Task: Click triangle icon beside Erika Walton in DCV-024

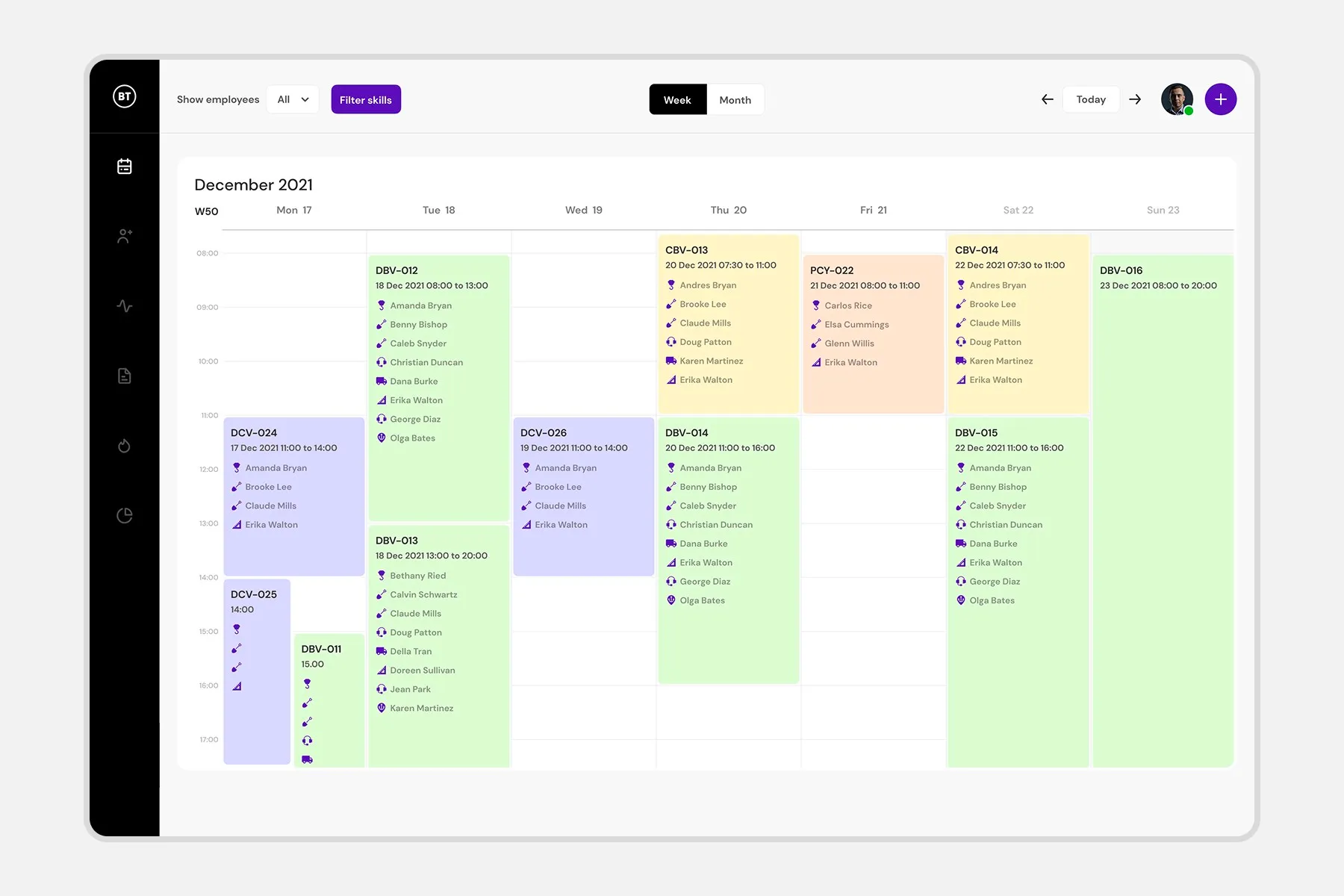Action: tap(237, 524)
